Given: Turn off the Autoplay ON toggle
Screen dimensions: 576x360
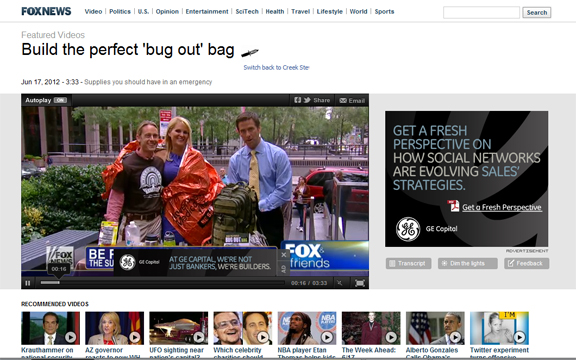Looking at the screenshot, I should pos(60,100).
